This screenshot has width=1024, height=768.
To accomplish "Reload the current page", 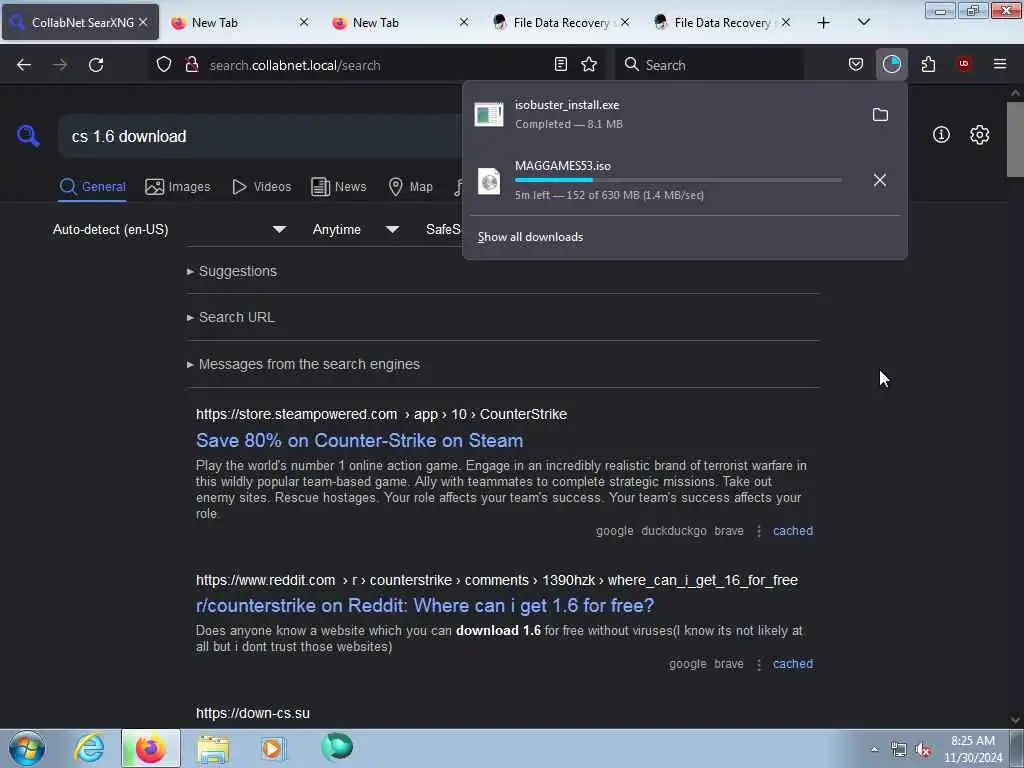I will click(x=96, y=65).
